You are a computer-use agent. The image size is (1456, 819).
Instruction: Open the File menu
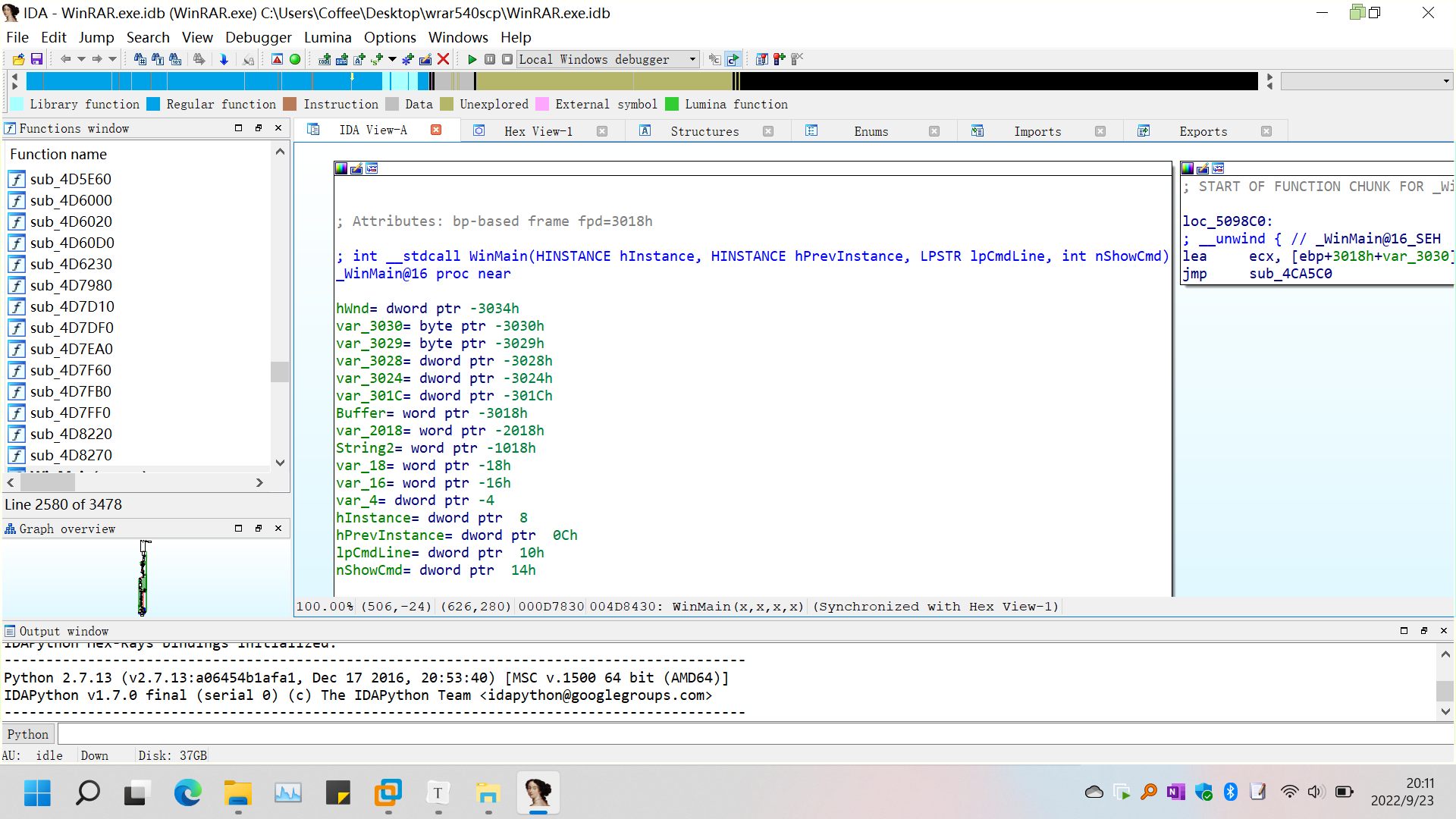pyautogui.click(x=17, y=37)
